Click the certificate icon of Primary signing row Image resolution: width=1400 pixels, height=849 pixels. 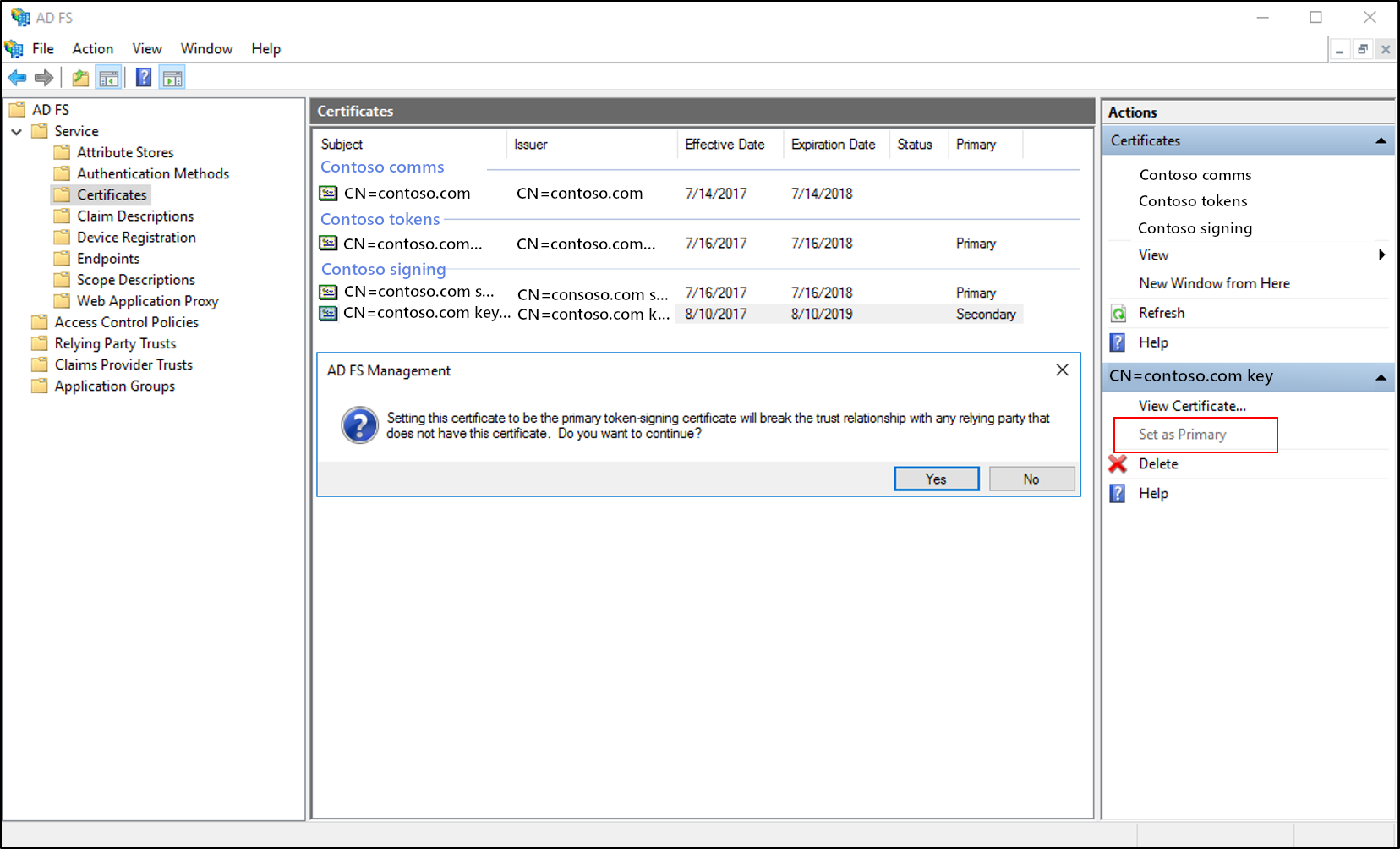(x=328, y=292)
